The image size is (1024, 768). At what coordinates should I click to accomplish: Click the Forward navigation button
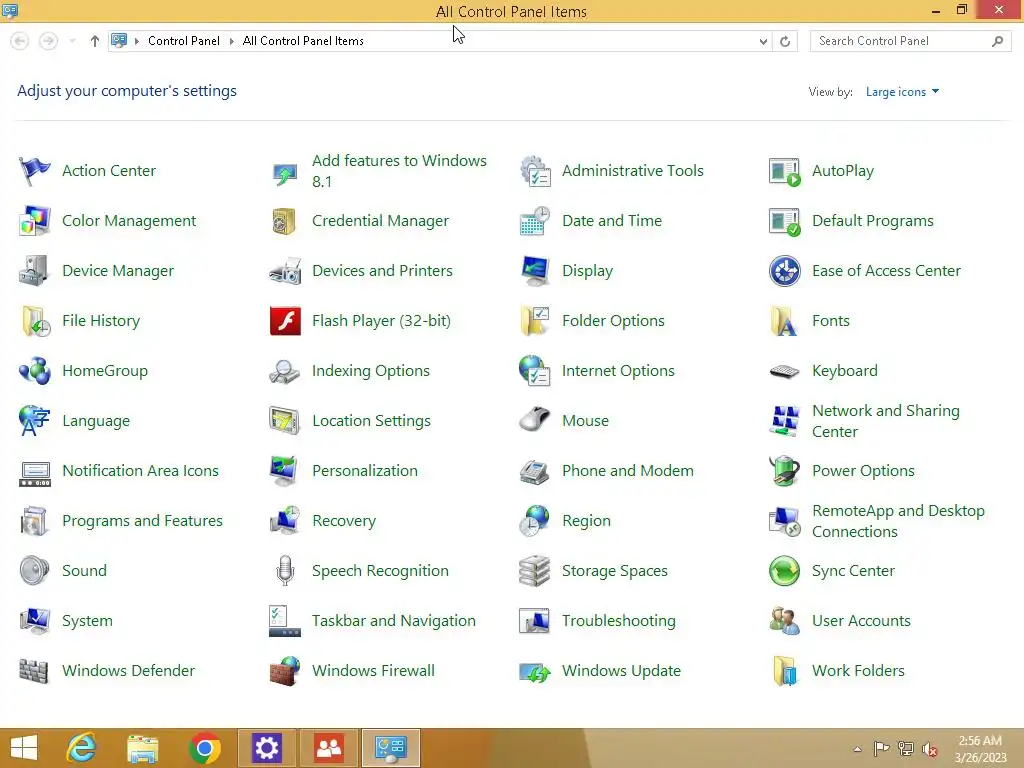[x=48, y=41]
